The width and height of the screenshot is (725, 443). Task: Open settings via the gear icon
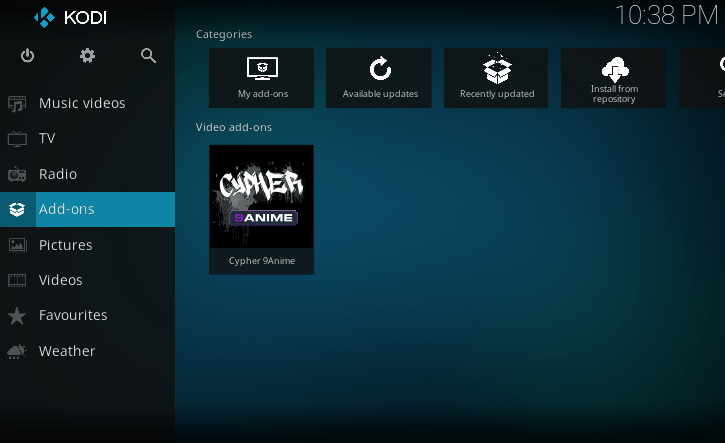[x=88, y=56]
